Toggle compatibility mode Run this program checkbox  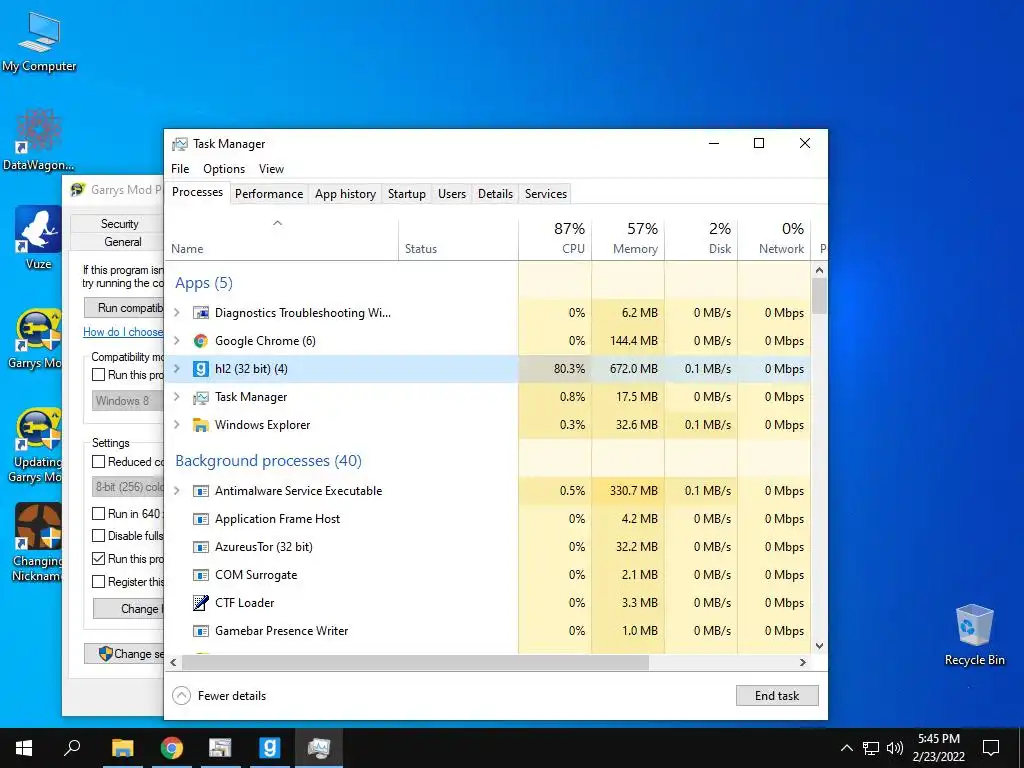[99, 375]
